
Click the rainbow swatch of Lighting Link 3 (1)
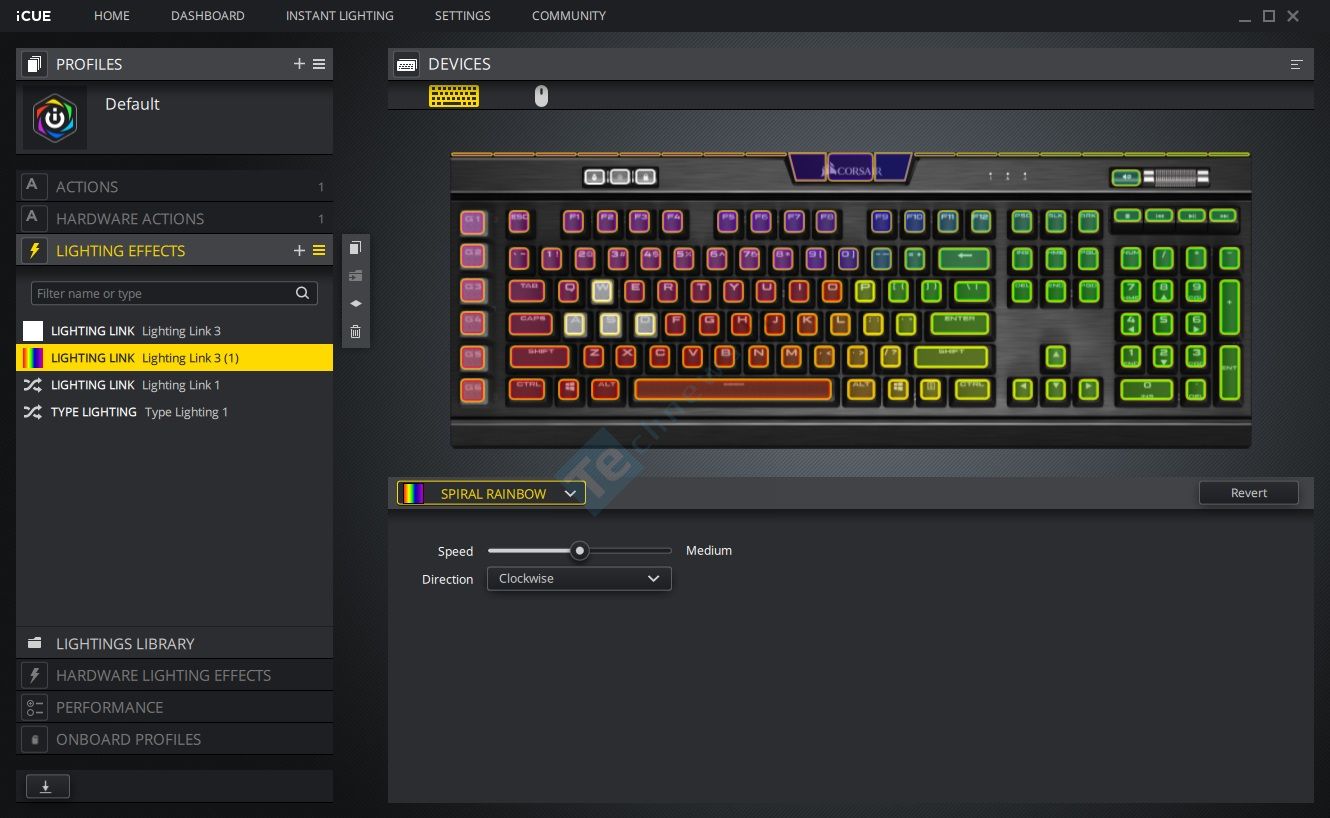[x=33, y=358]
